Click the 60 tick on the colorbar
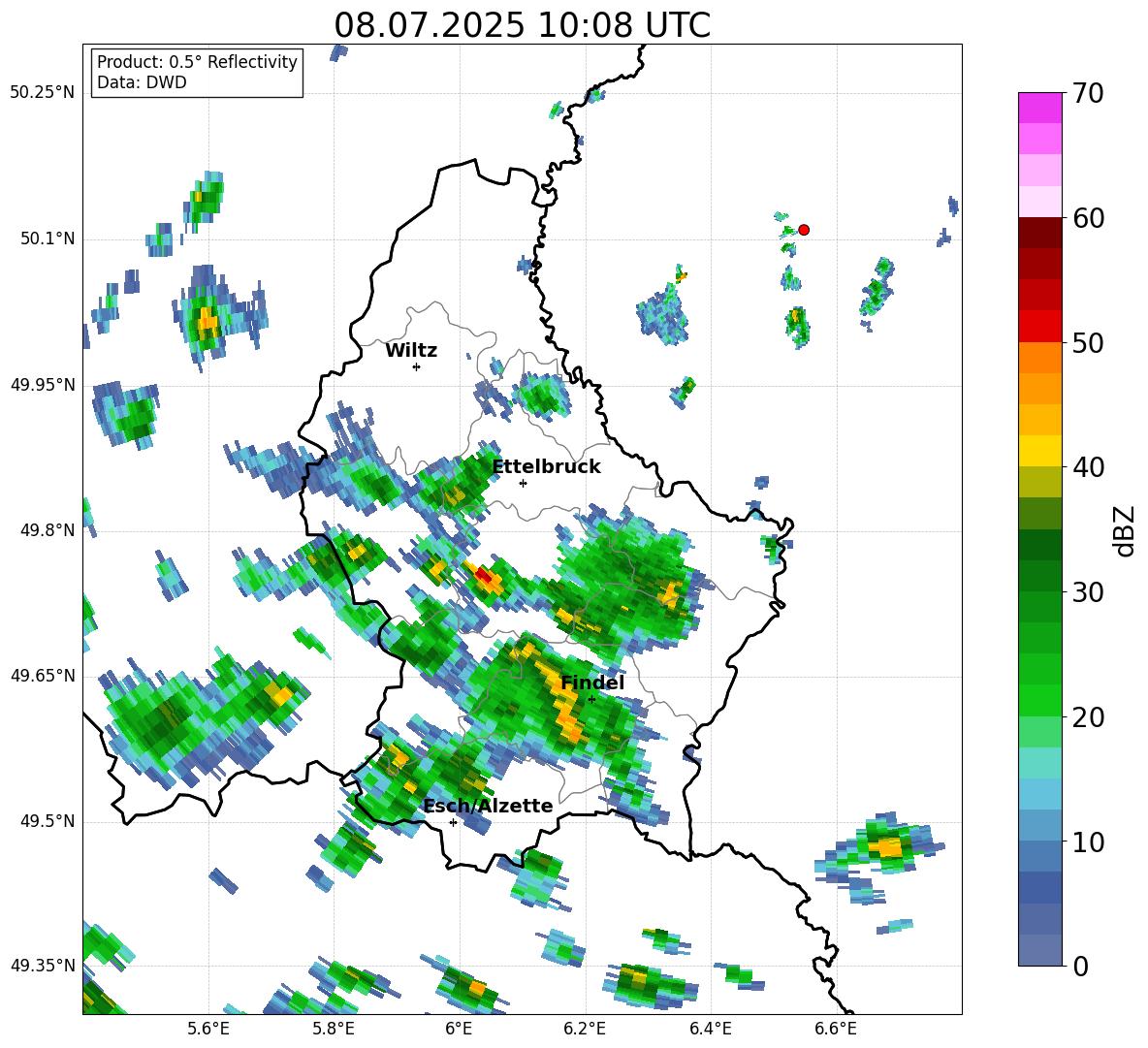The image size is (1148, 1048). (x=1089, y=218)
